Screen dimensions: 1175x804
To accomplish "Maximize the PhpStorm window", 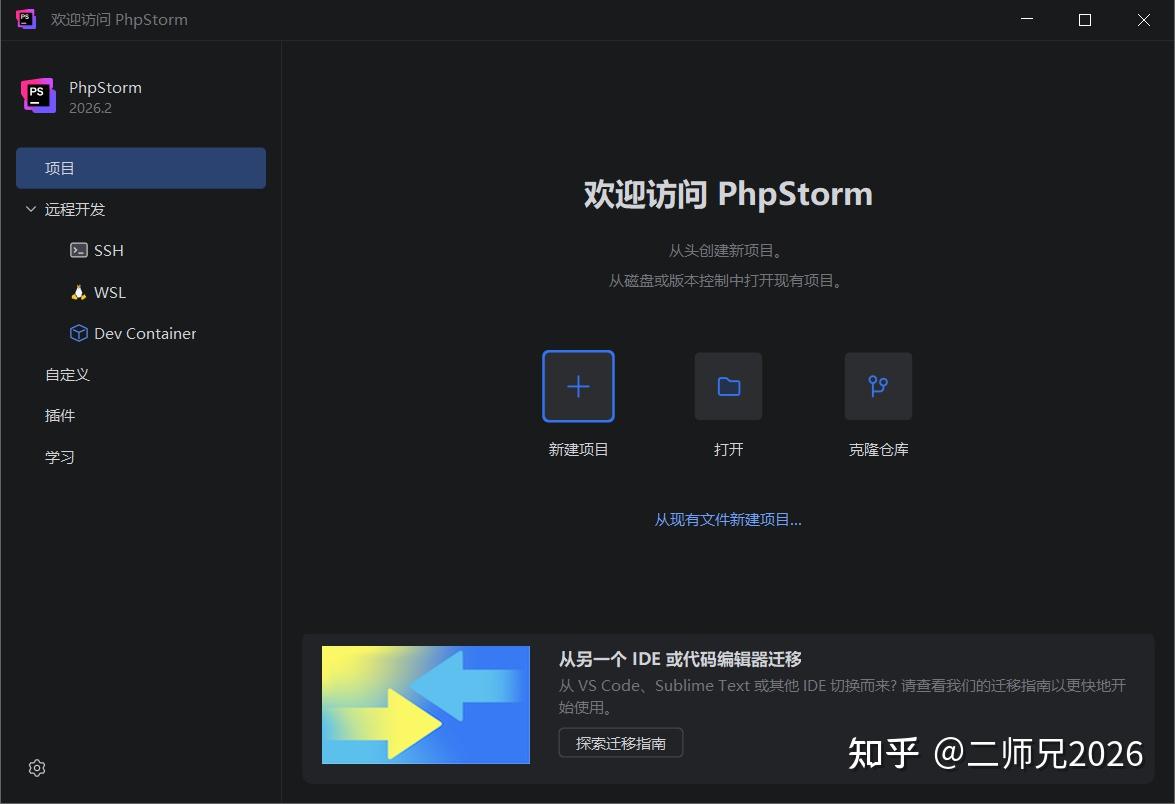I will 1084,19.
